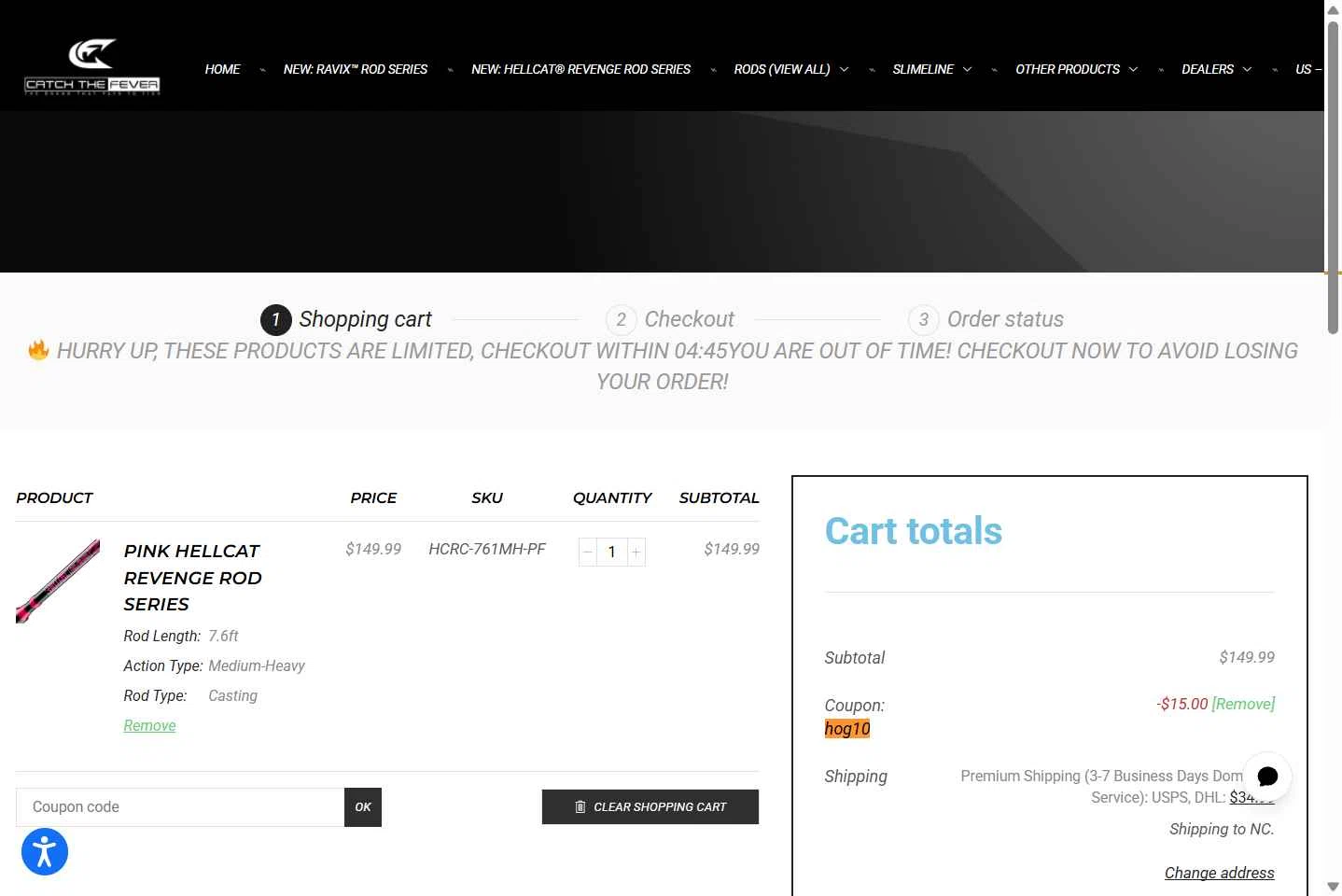Click the quantity input field

[612, 552]
